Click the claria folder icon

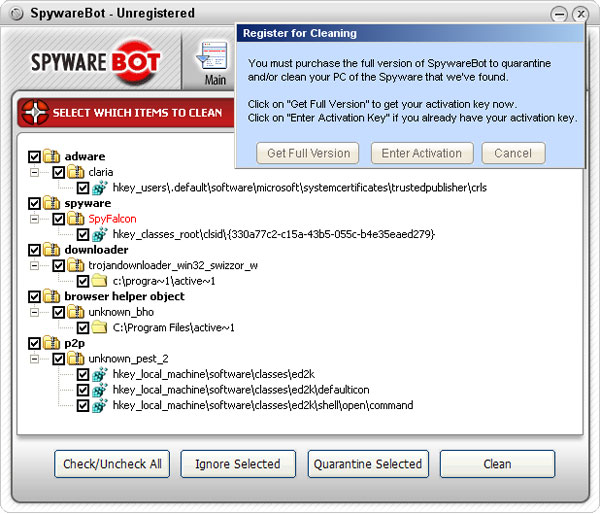tap(76, 172)
